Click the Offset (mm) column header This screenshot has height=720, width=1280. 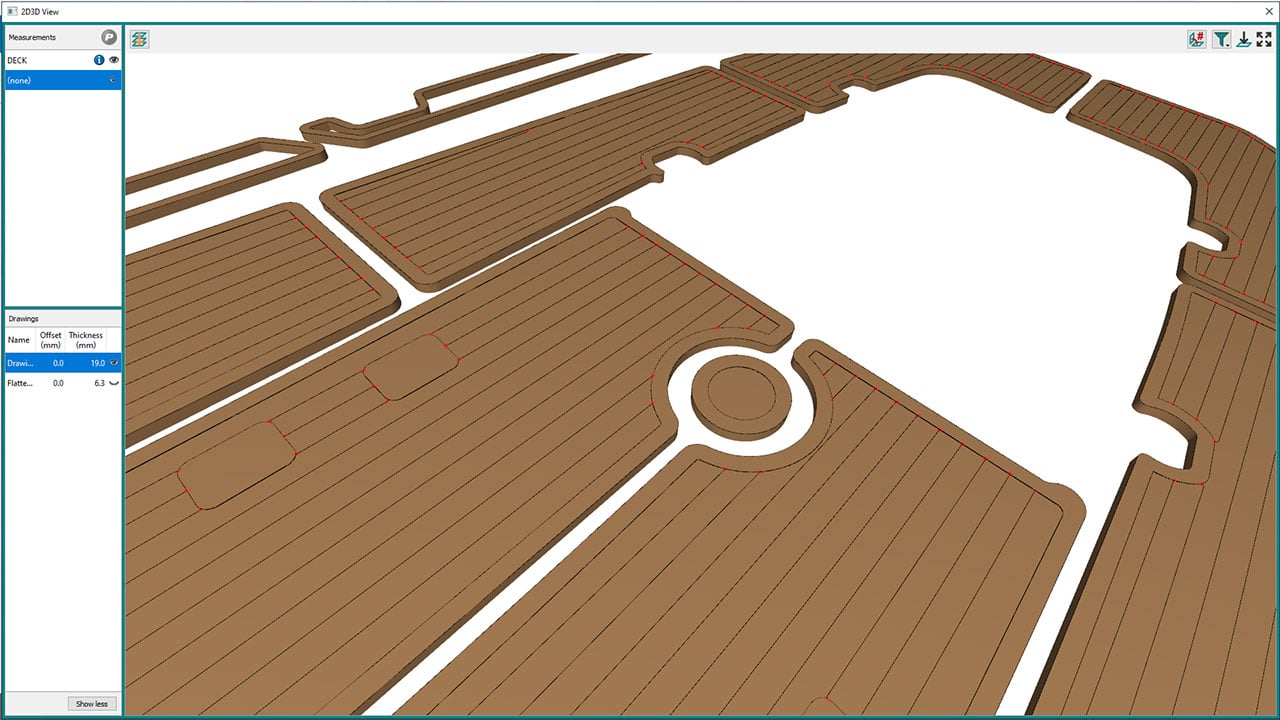coord(51,340)
